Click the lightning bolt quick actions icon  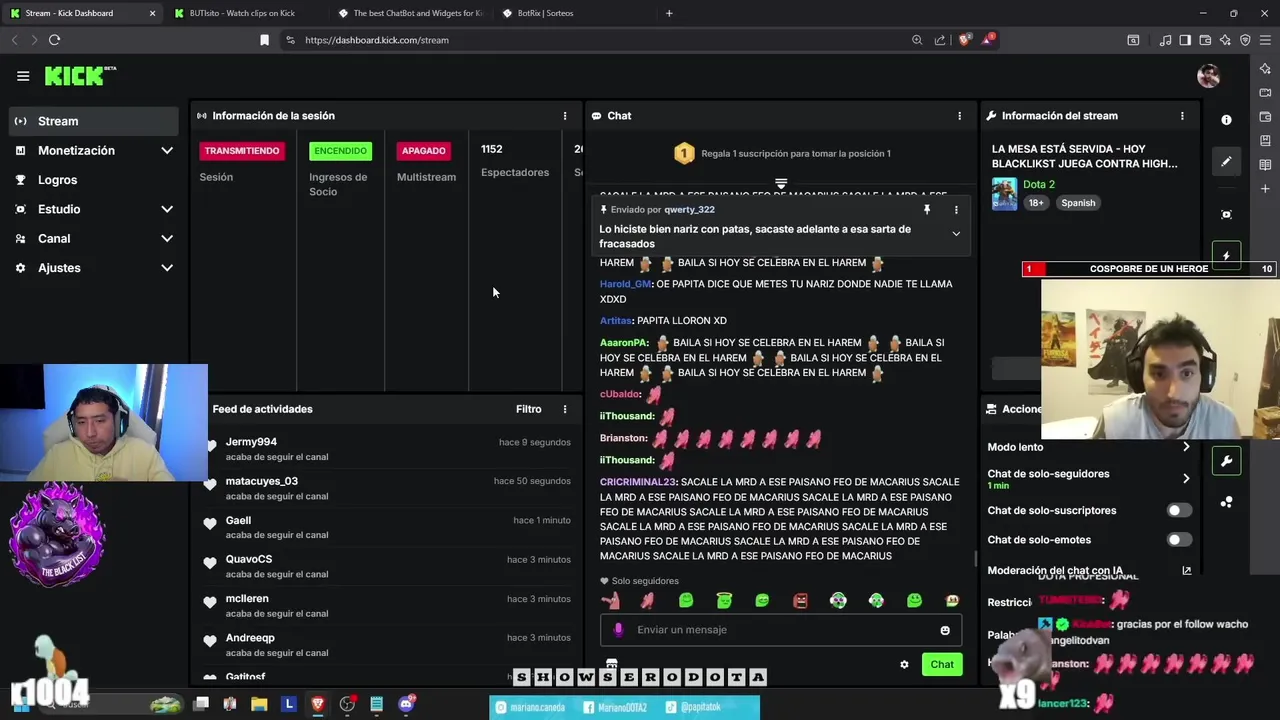point(1226,255)
